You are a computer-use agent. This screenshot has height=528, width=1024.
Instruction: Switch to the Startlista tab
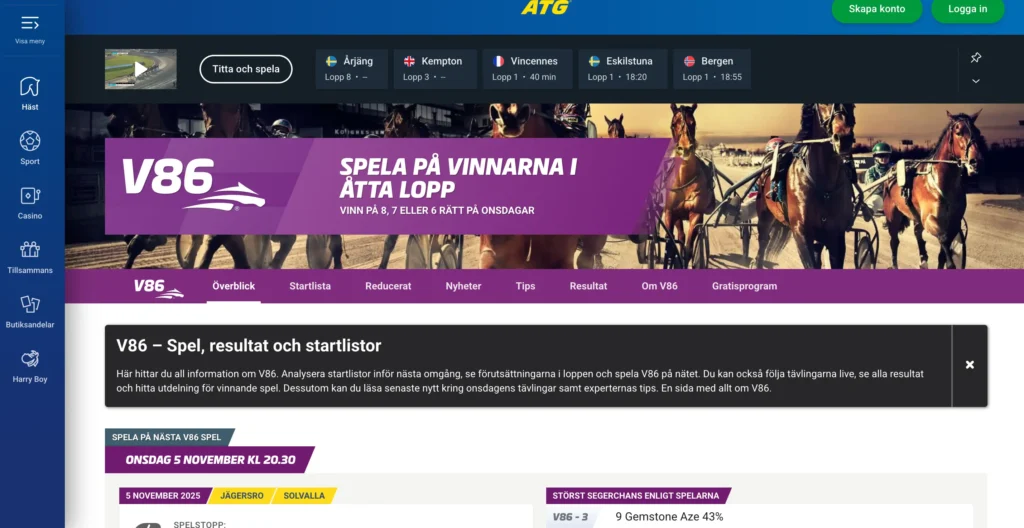(310, 286)
